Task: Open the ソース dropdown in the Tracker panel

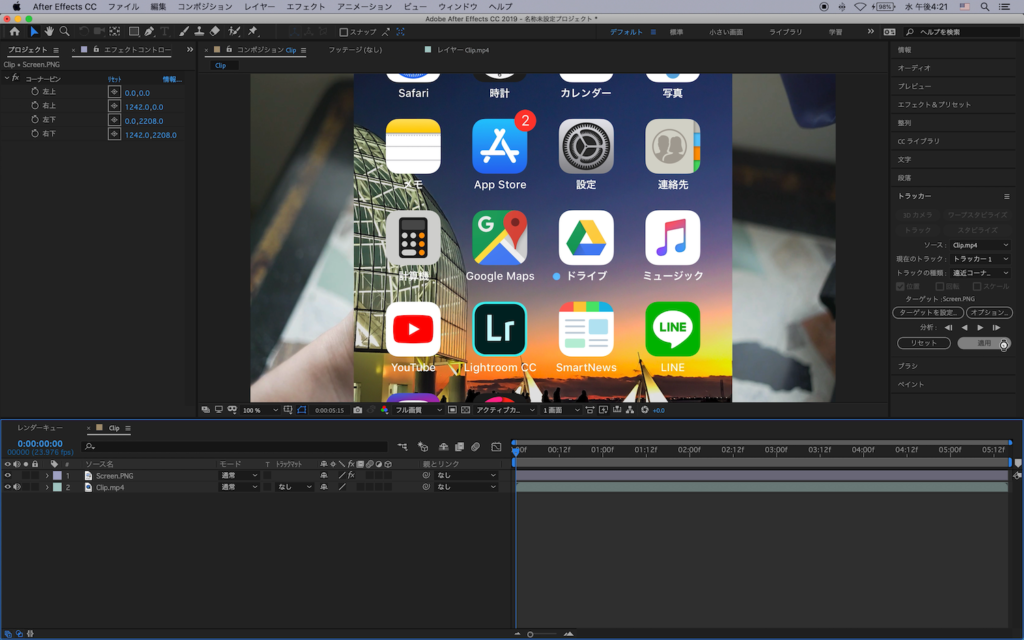Action: (979, 245)
